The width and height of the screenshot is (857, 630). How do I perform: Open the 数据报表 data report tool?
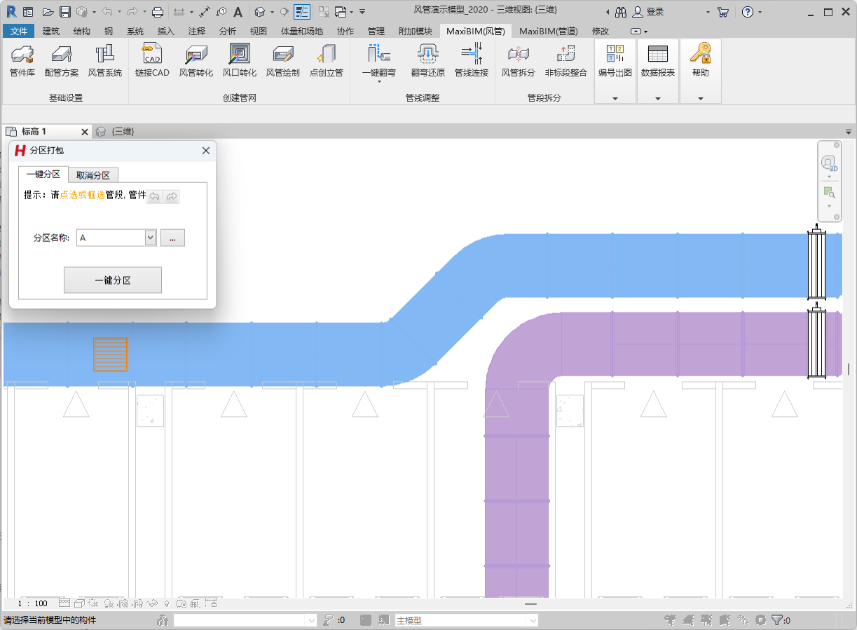pyautogui.click(x=657, y=60)
